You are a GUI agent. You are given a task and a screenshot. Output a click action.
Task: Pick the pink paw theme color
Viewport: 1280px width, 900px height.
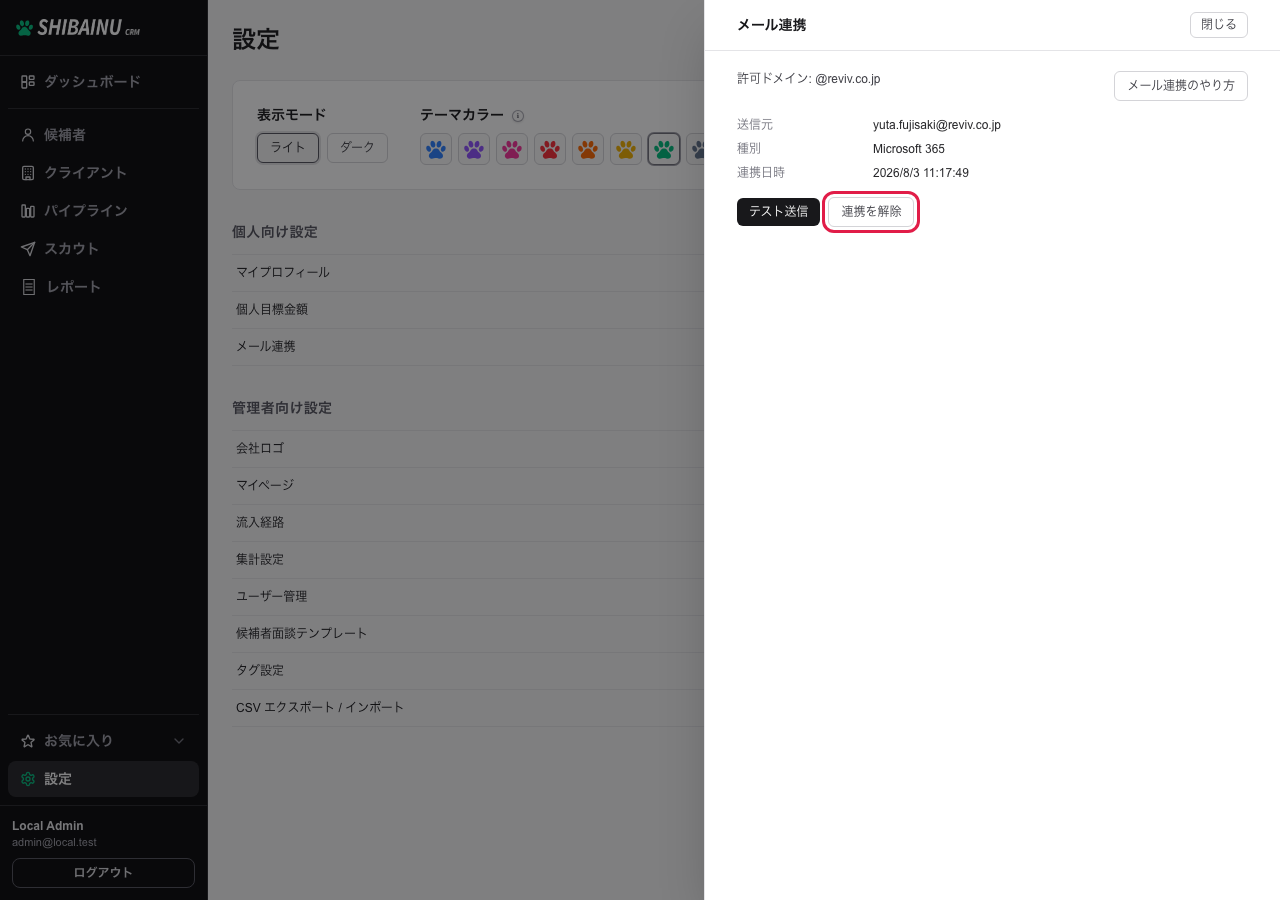pos(512,149)
